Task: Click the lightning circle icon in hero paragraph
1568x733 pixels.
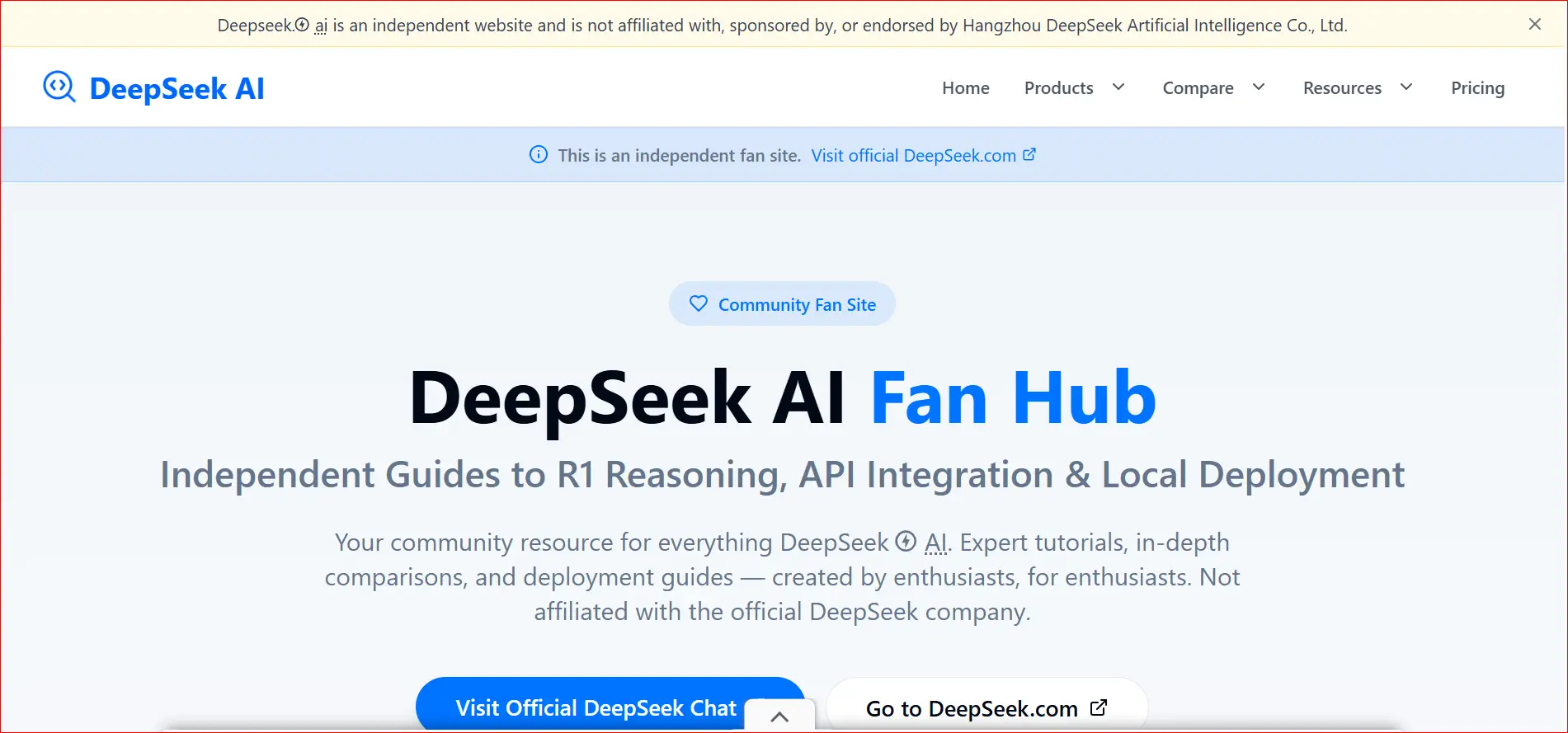Action: (906, 542)
